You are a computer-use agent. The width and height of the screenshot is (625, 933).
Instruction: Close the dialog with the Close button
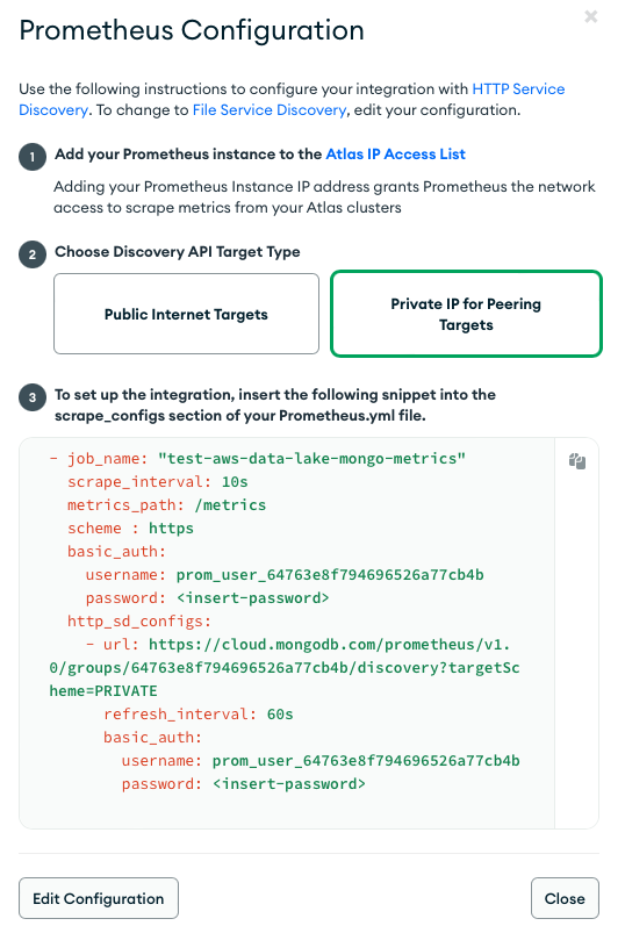565,898
